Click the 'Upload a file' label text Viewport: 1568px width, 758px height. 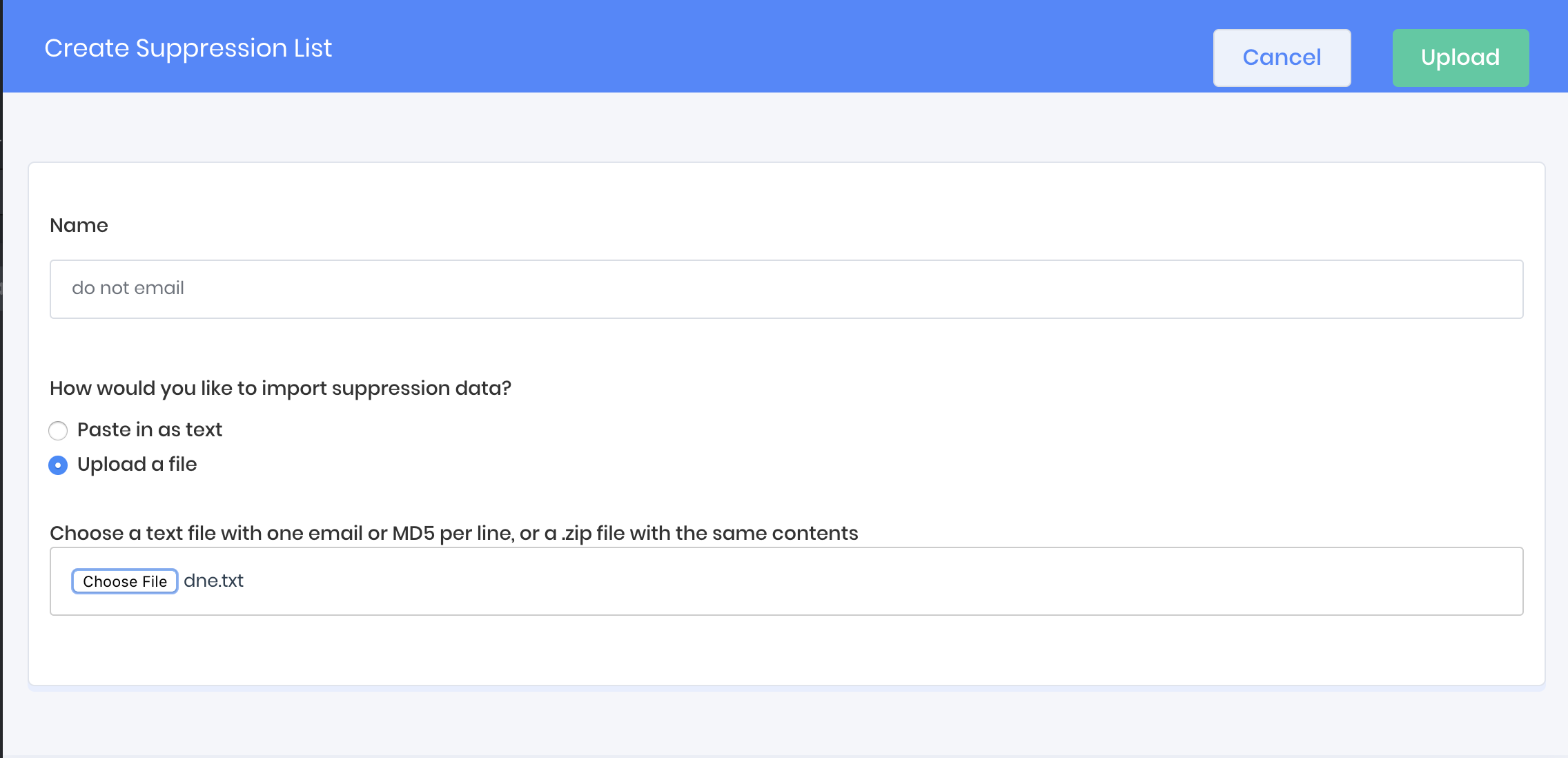pyautogui.click(x=137, y=464)
